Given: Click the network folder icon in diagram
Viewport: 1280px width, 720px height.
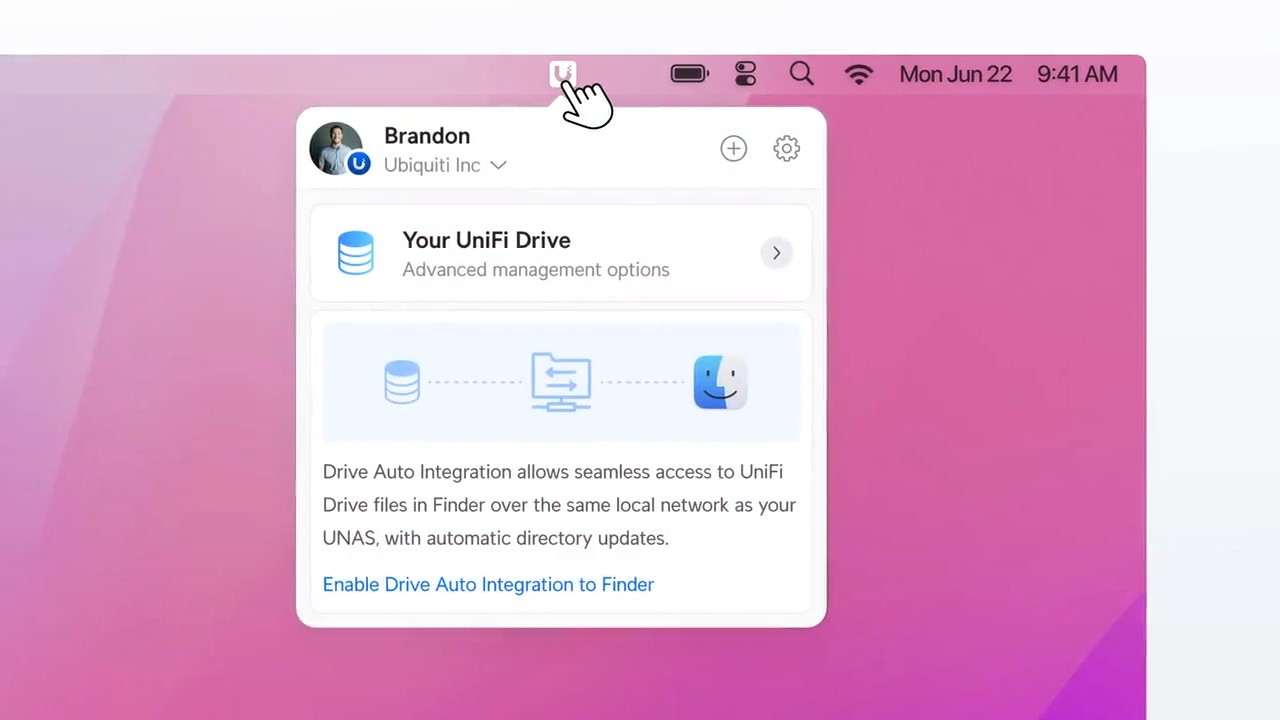Looking at the screenshot, I should [x=561, y=382].
